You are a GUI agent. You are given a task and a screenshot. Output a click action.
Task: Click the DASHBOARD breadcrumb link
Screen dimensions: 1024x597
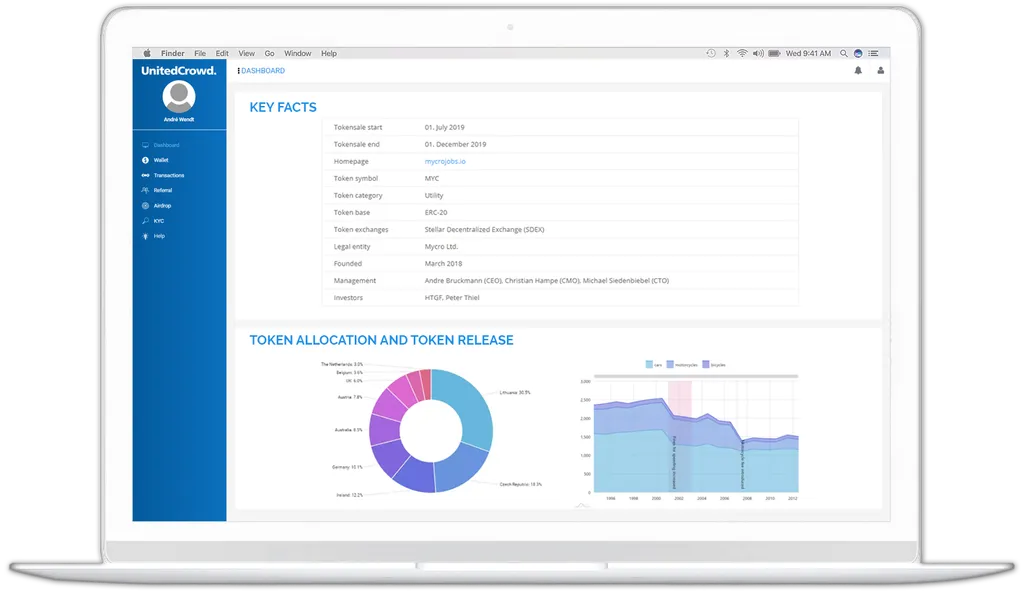(x=263, y=71)
